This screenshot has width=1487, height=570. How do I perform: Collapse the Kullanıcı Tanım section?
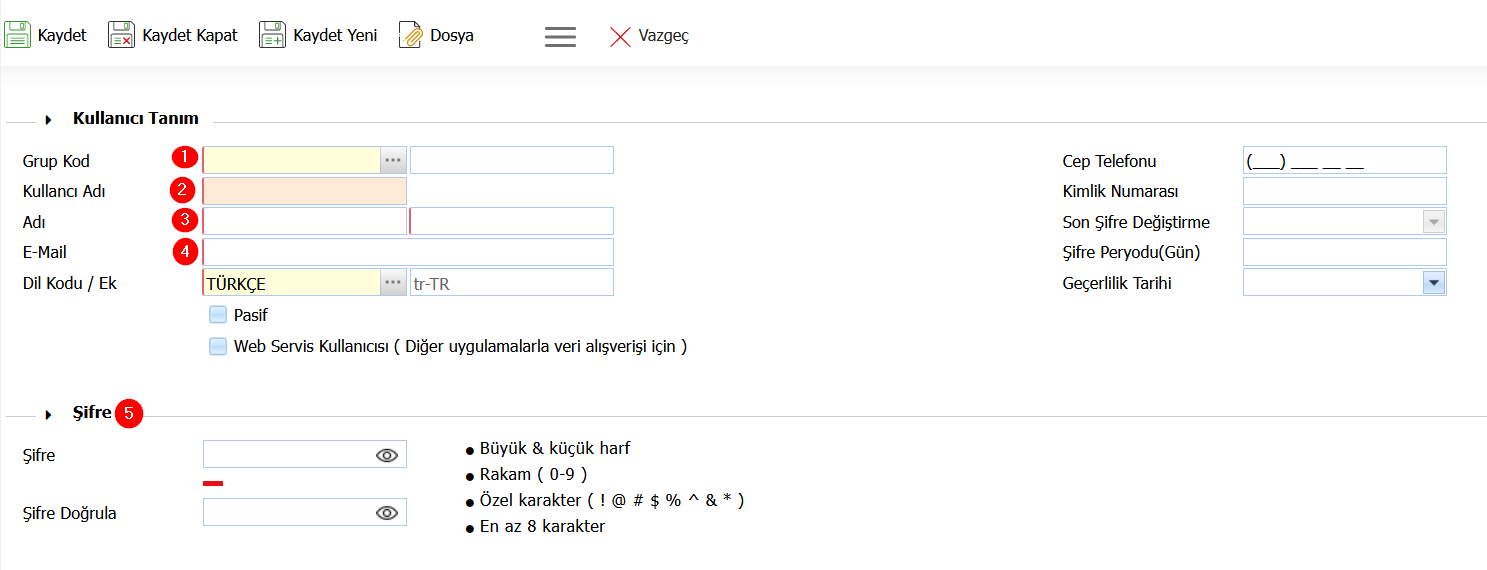tap(49, 120)
